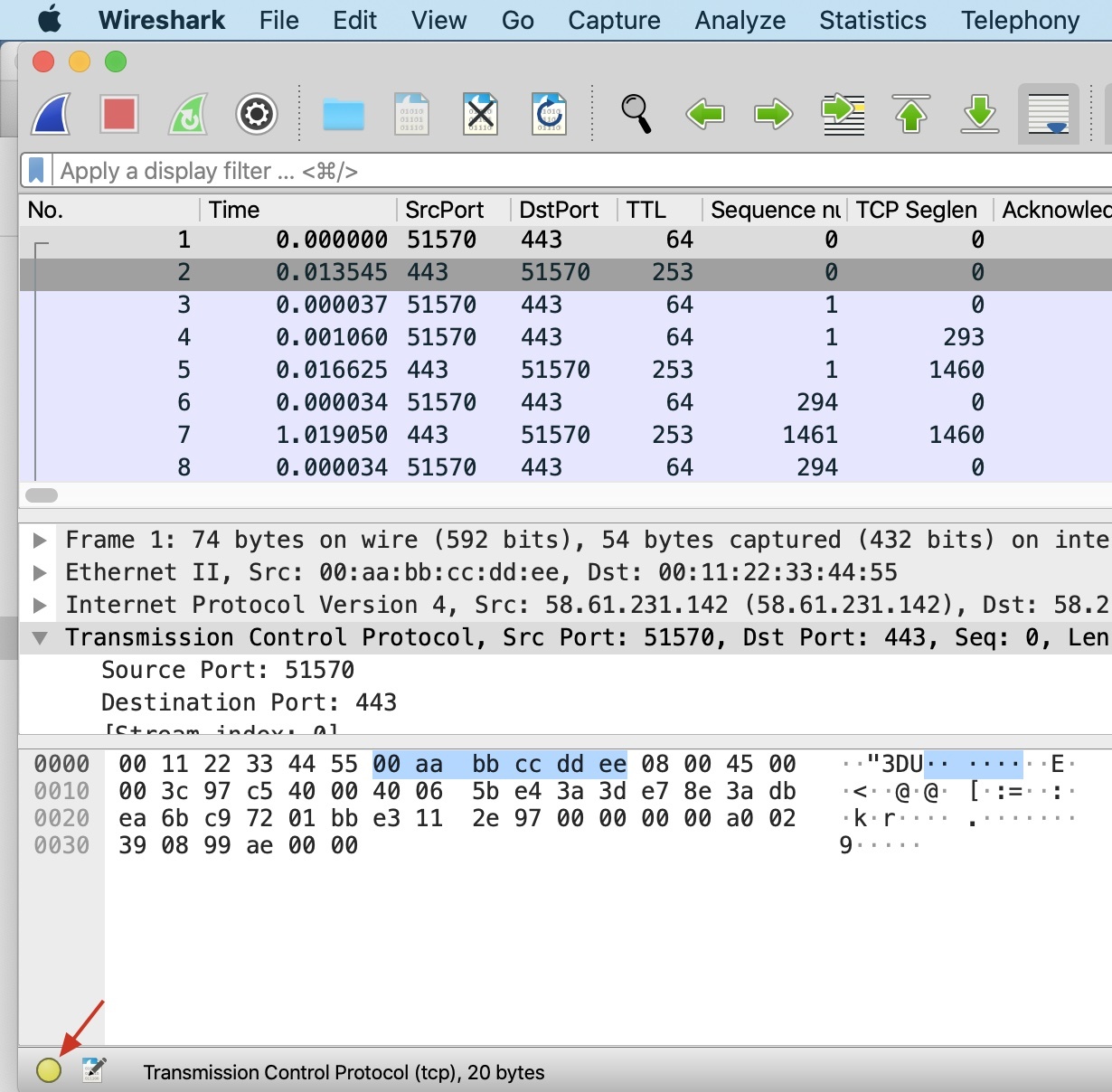This screenshot has height=1092, width=1112.
Task: Start capture with the blue shark fin icon
Action: coord(52,115)
